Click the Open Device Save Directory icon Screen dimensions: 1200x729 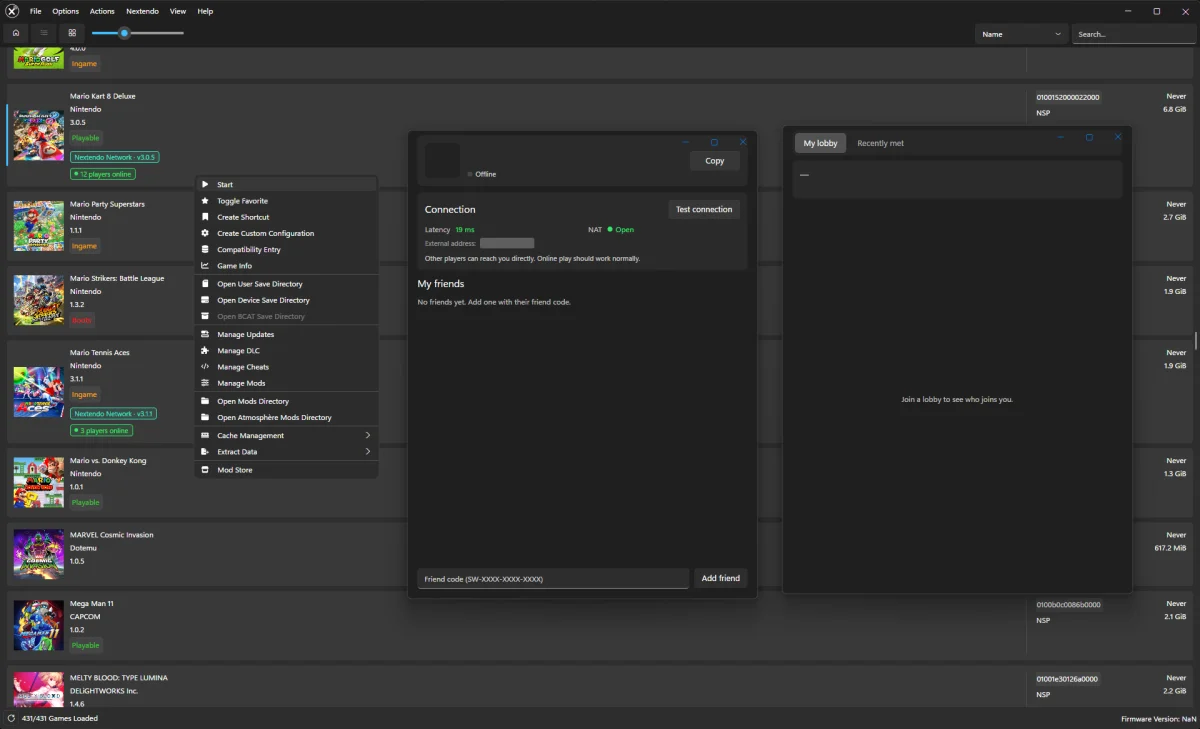click(205, 300)
